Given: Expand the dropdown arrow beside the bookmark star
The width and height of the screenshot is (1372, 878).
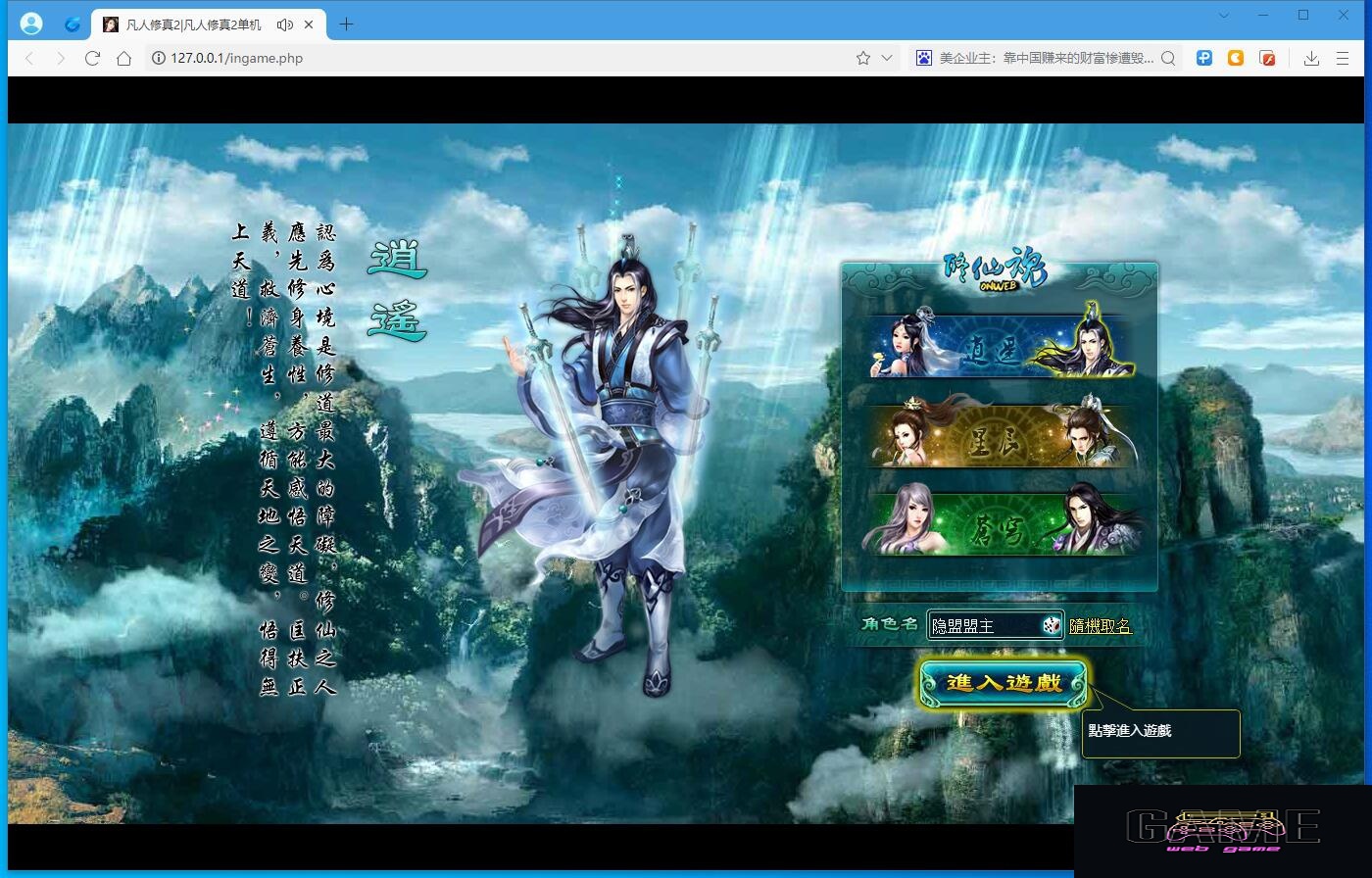Looking at the screenshot, I should [887, 58].
